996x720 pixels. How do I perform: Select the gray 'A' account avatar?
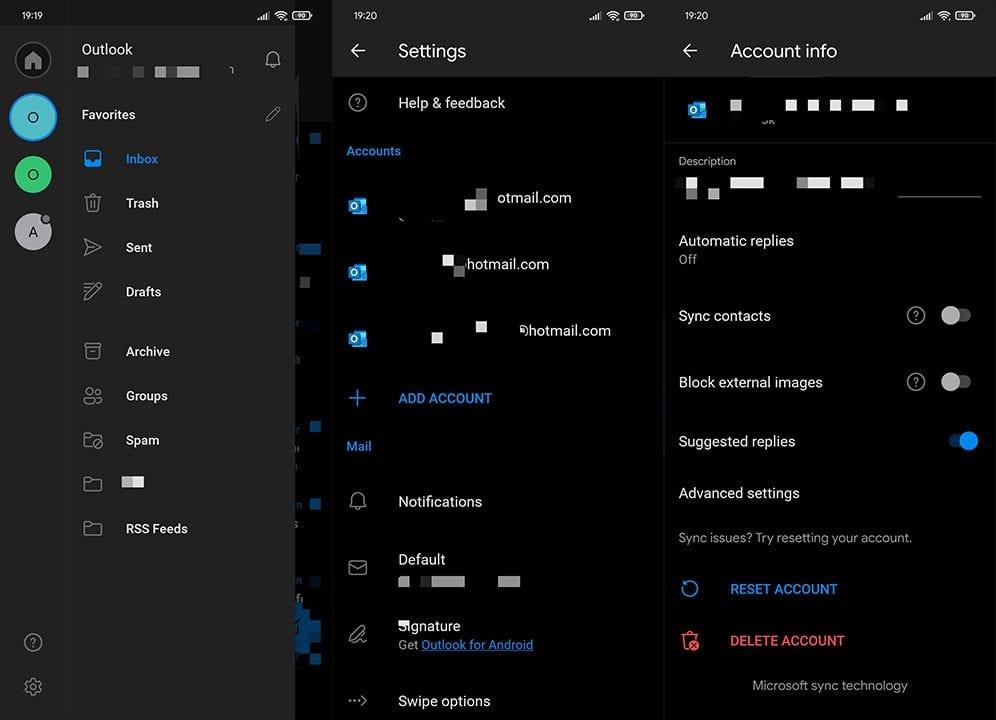33,231
